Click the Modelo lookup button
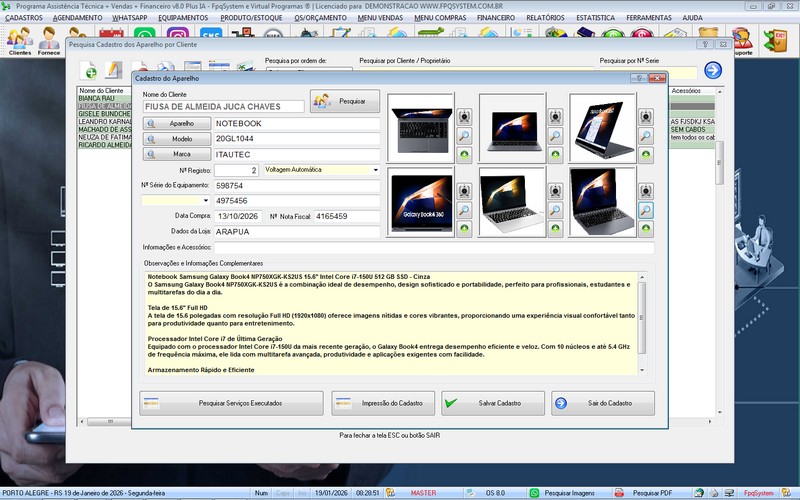 177,139
